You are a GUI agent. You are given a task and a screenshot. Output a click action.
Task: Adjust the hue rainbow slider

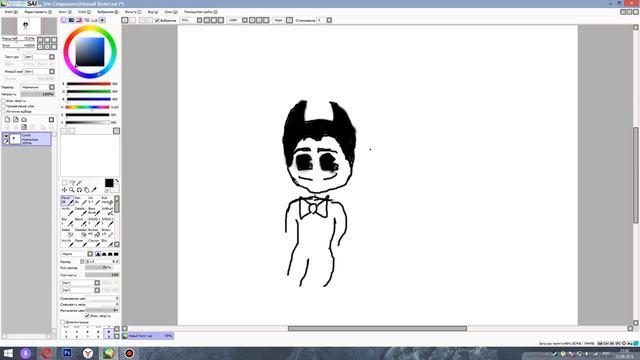point(87,107)
